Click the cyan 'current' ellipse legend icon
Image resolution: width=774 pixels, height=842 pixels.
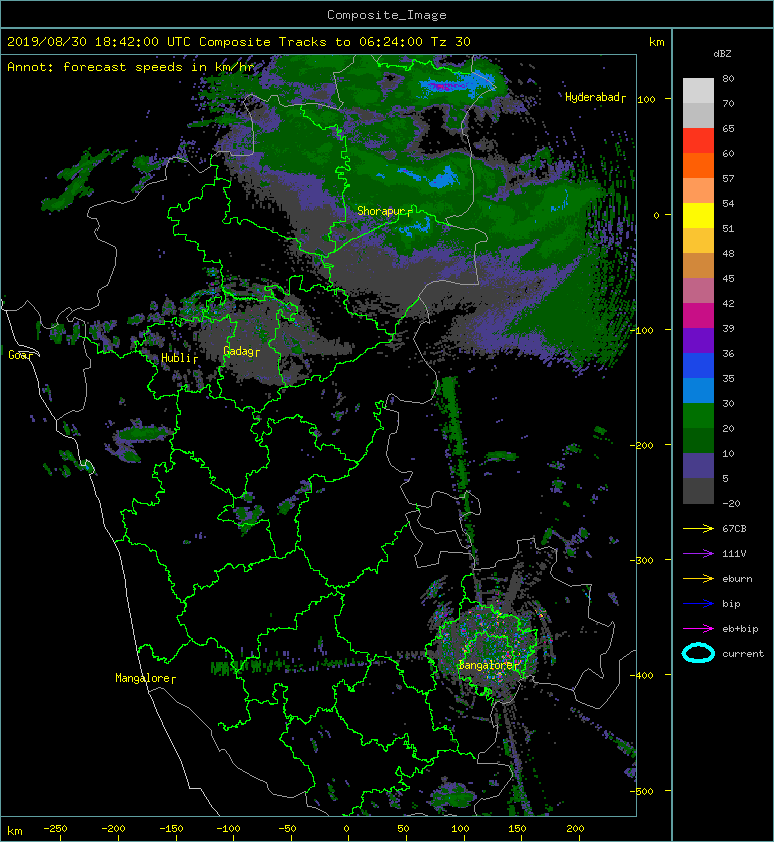coord(698,654)
